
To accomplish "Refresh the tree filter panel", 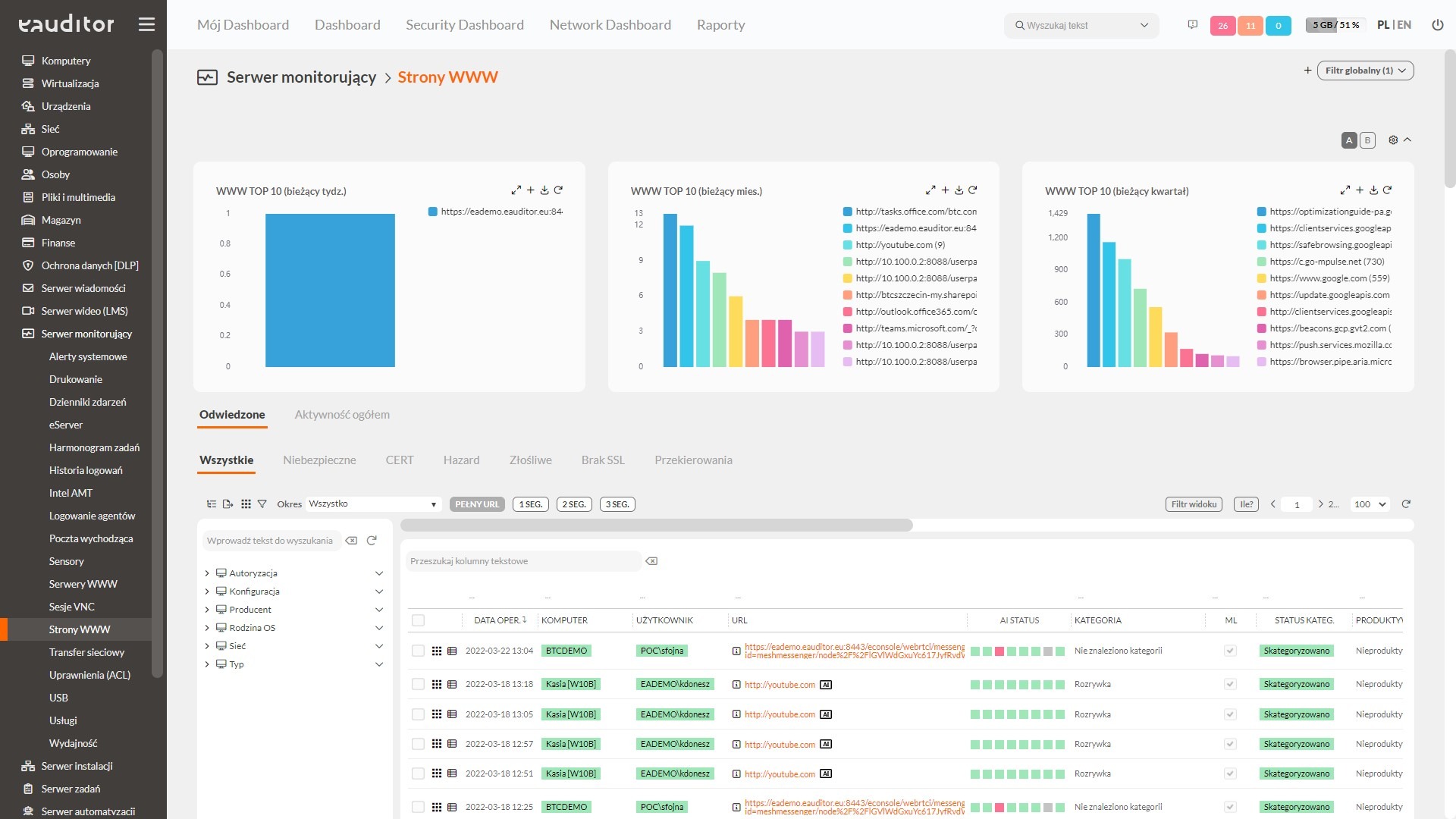I will click(x=372, y=541).
